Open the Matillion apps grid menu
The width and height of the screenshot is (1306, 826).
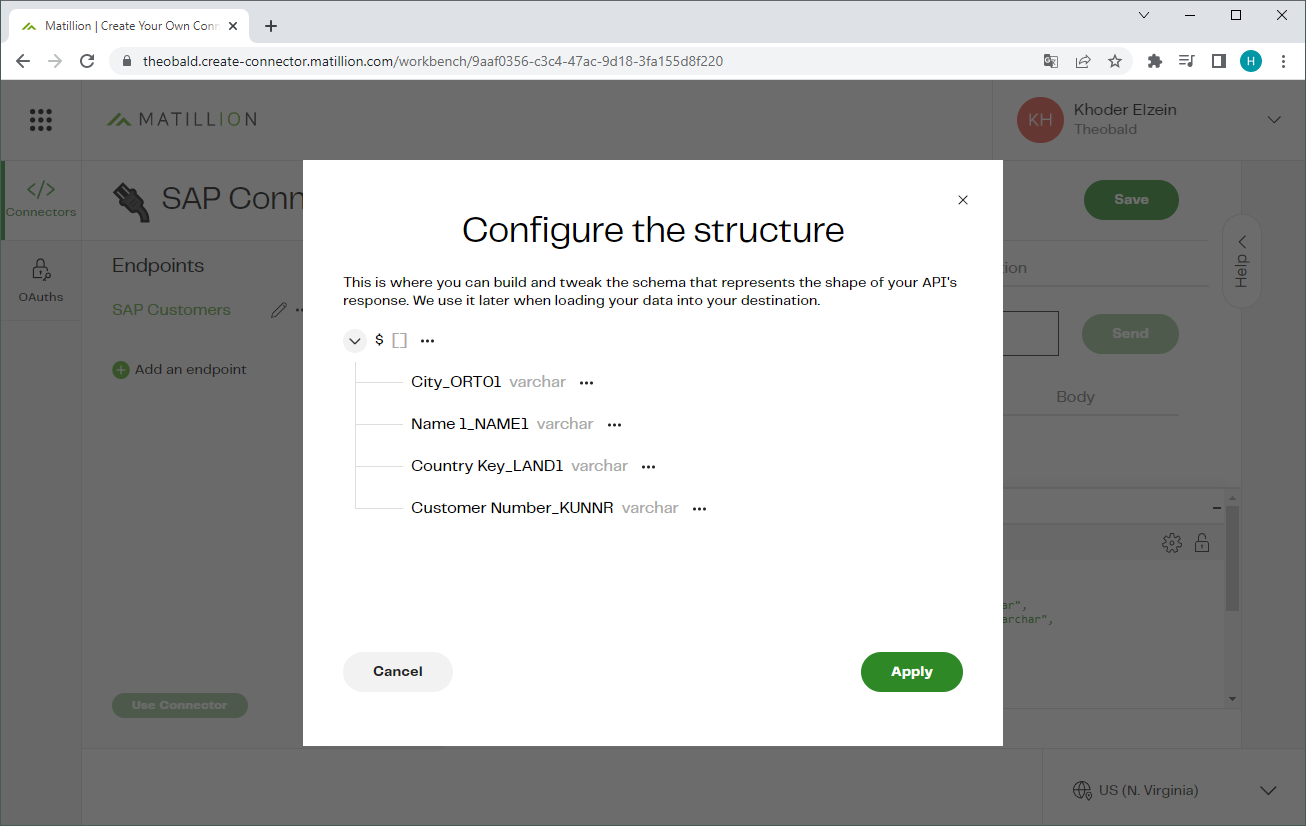pyautogui.click(x=41, y=120)
